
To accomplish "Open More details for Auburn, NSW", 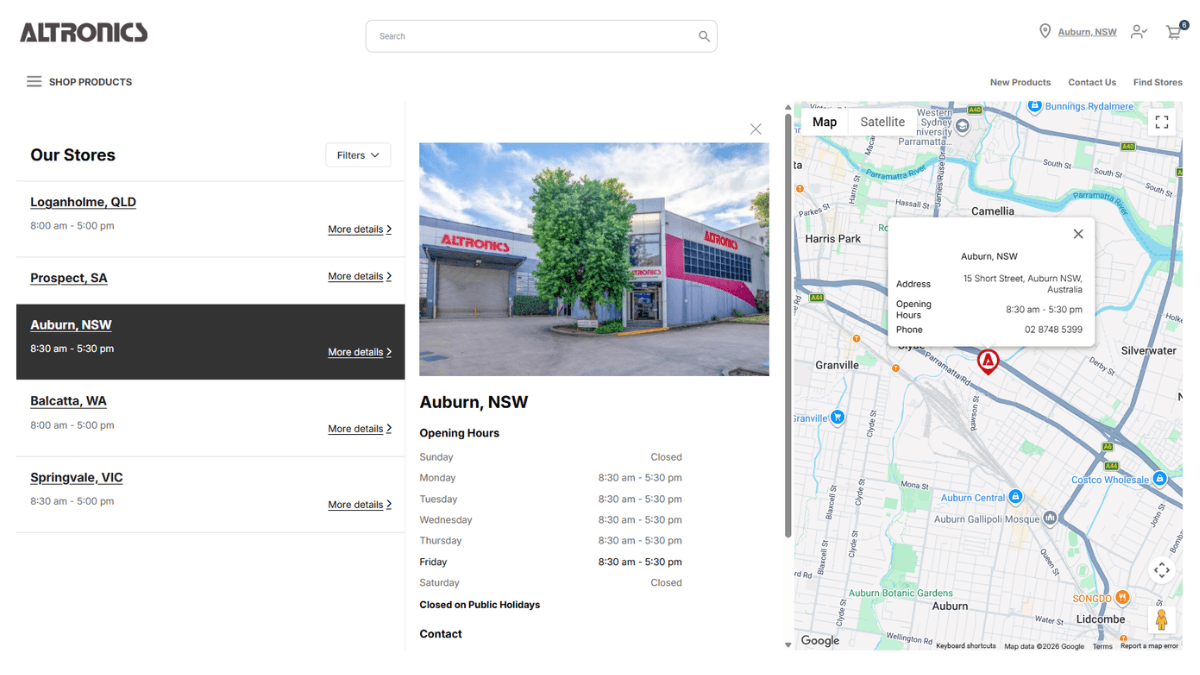I will [359, 352].
